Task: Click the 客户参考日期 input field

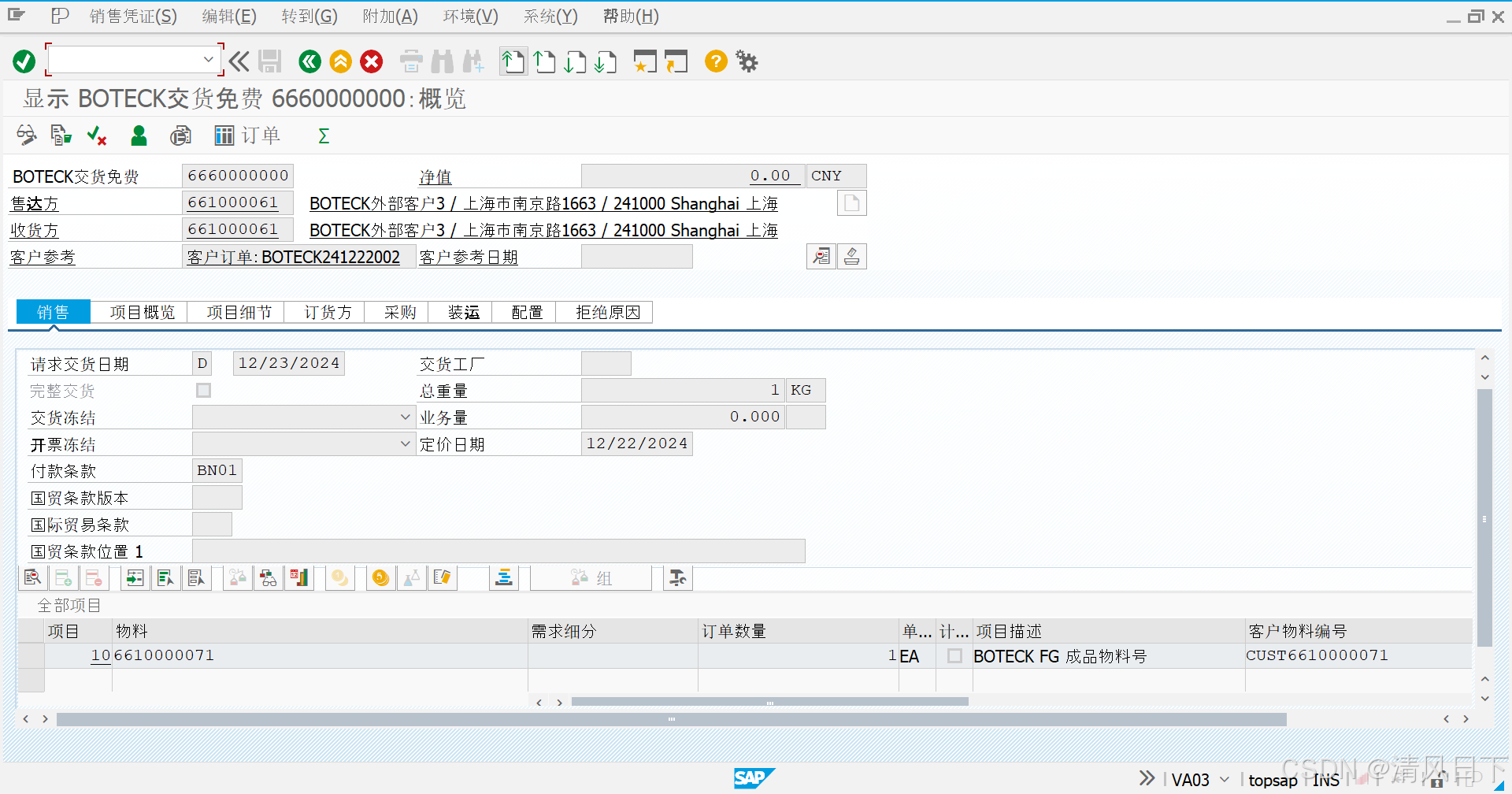Action: point(636,256)
